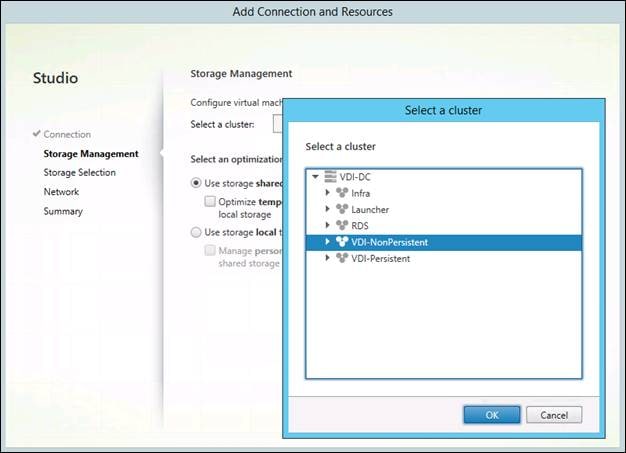Choose Use storage local radio button
The width and height of the screenshot is (626, 453).
(x=196, y=232)
